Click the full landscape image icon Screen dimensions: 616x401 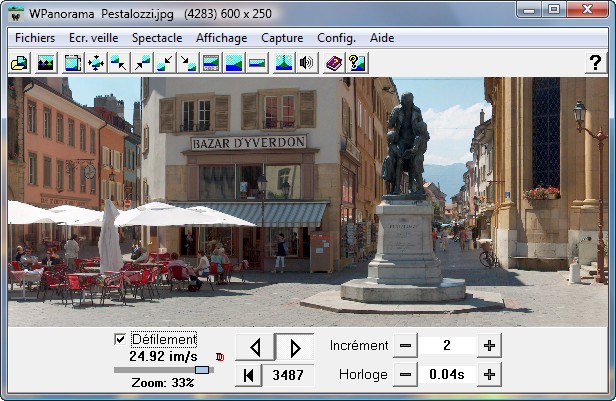(234, 63)
